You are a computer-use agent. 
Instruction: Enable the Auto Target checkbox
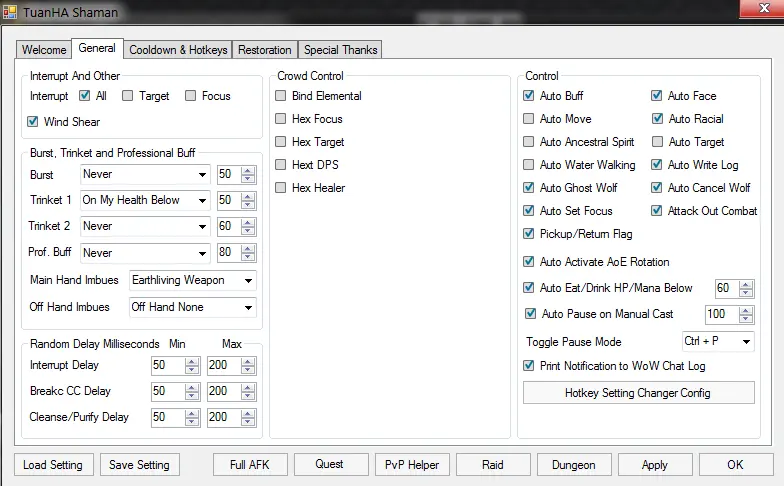click(657, 142)
